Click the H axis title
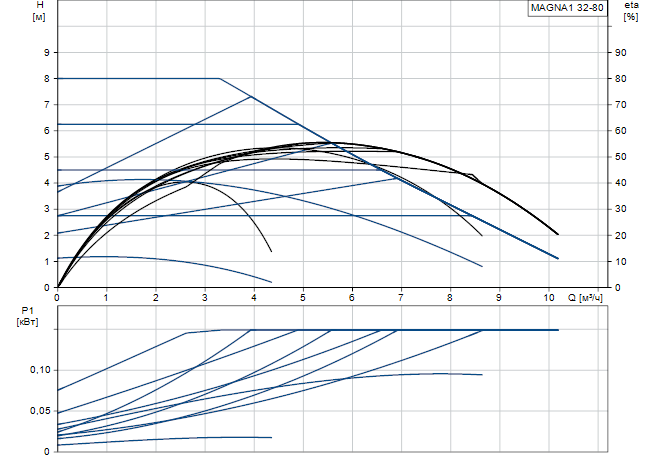 [x=40, y=5]
